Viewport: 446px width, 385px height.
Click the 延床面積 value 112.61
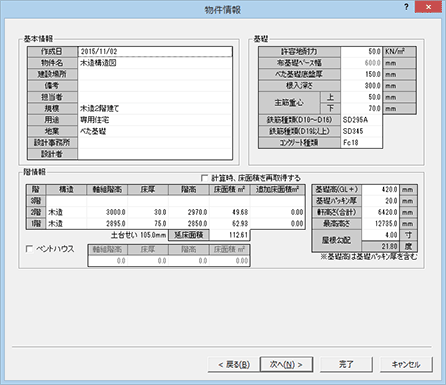[x=230, y=235]
